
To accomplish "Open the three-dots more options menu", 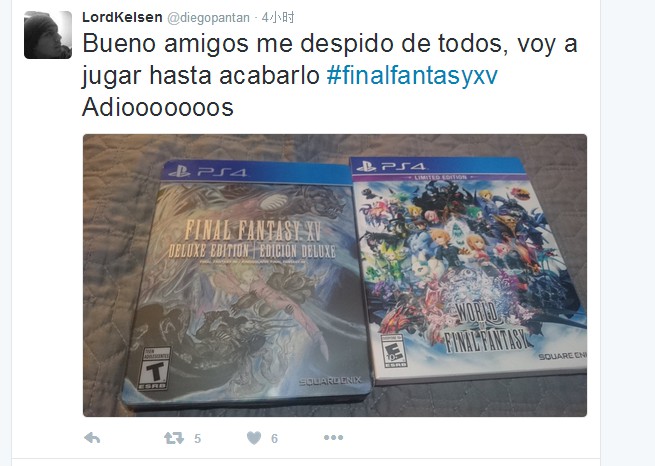I will click(x=333, y=438).
